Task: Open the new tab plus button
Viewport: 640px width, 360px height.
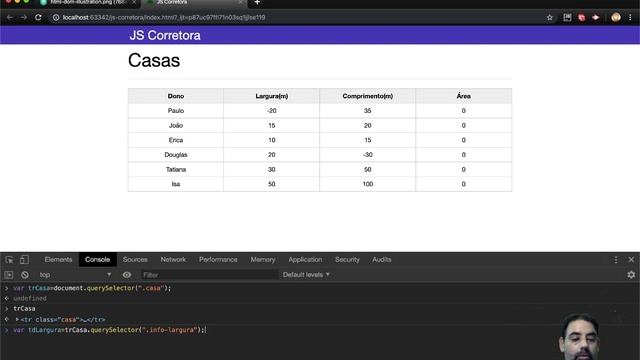Action: tap(257, 2)
